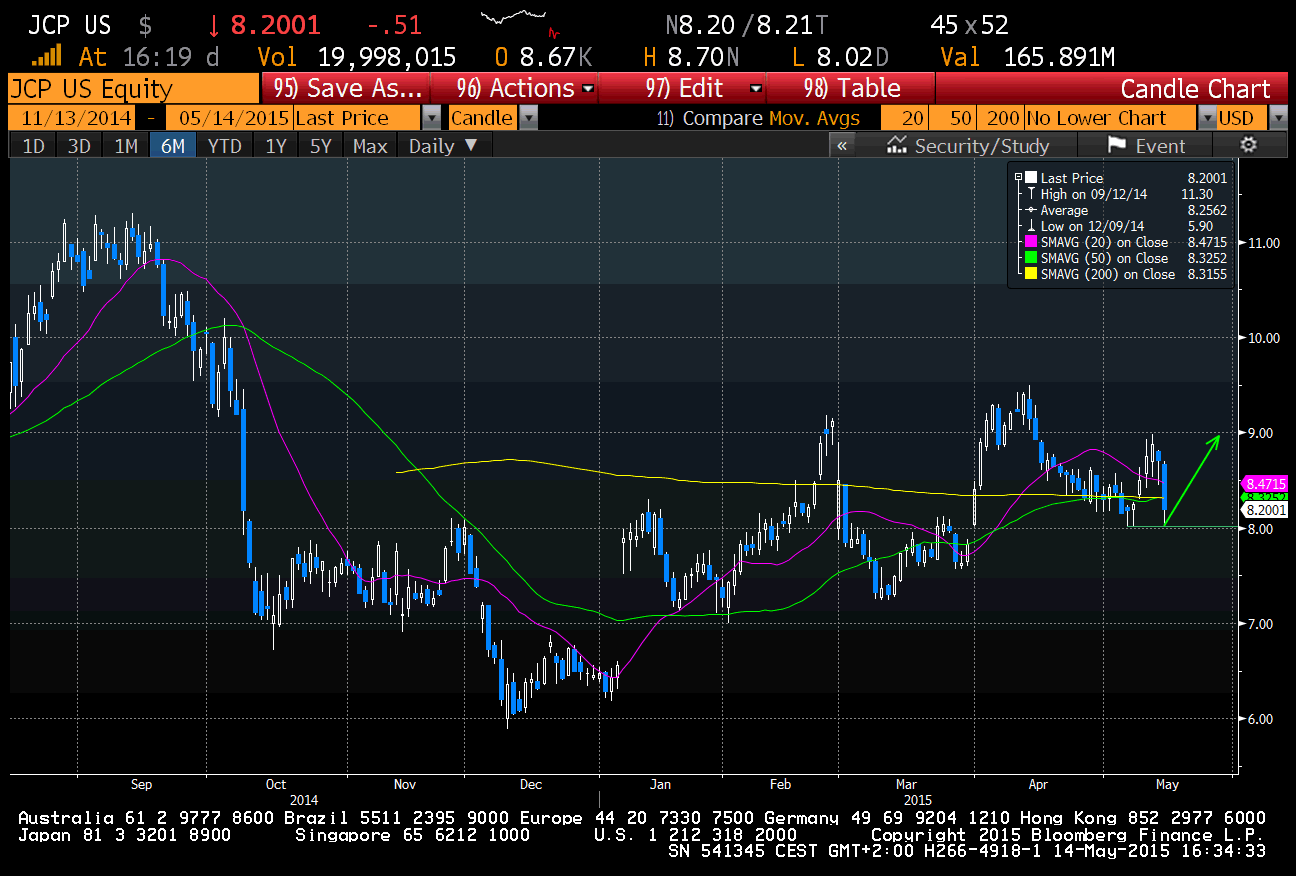Click the Average marker icon in legend
This screenshot has height=876, width=1296.
coord(1030,210)
